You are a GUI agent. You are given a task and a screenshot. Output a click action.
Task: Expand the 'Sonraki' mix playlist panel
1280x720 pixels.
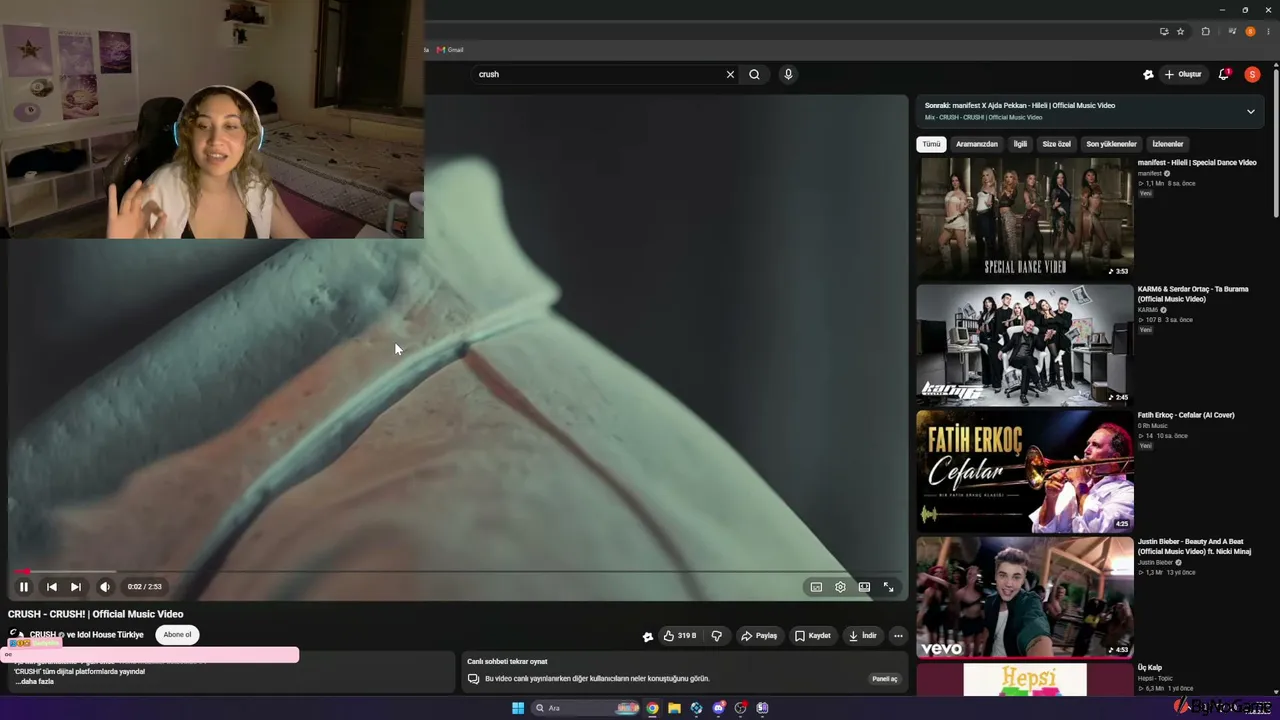click(1250, 112)
